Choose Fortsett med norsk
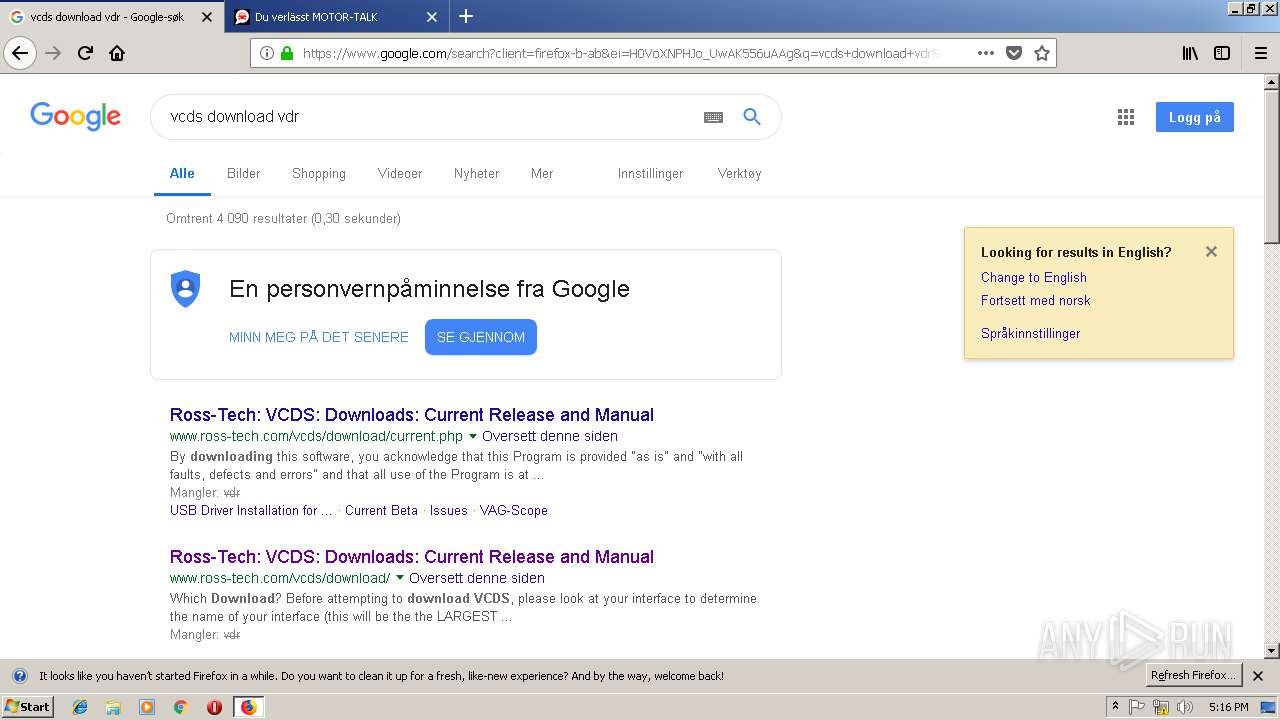The height and width of the screenshot is (720, 1280). [x=1036, y=301]
